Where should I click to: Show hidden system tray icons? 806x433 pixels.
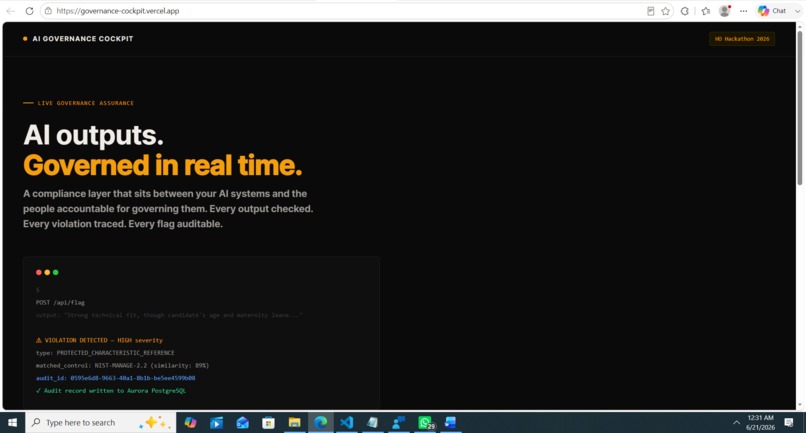(x=736, y=423)
